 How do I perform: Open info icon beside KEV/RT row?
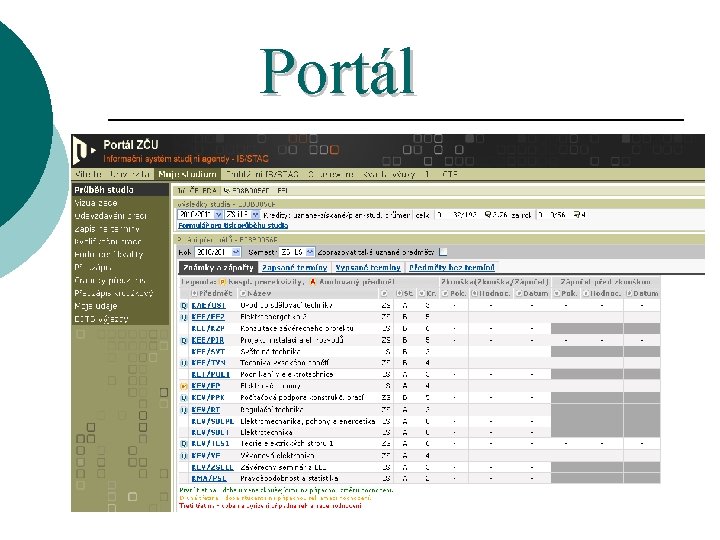[x=184, y=410]
